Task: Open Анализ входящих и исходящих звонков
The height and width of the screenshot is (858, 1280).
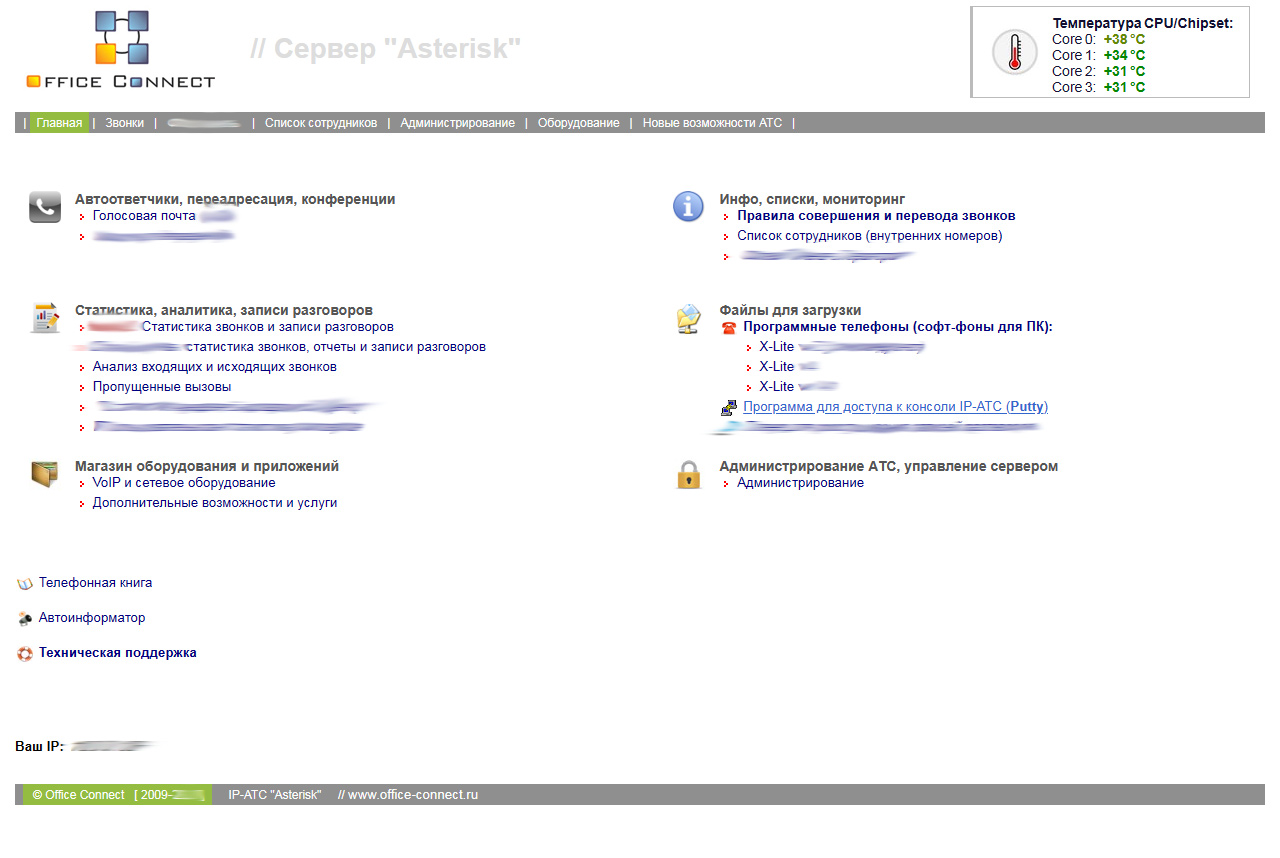Action: coord(214,367)
